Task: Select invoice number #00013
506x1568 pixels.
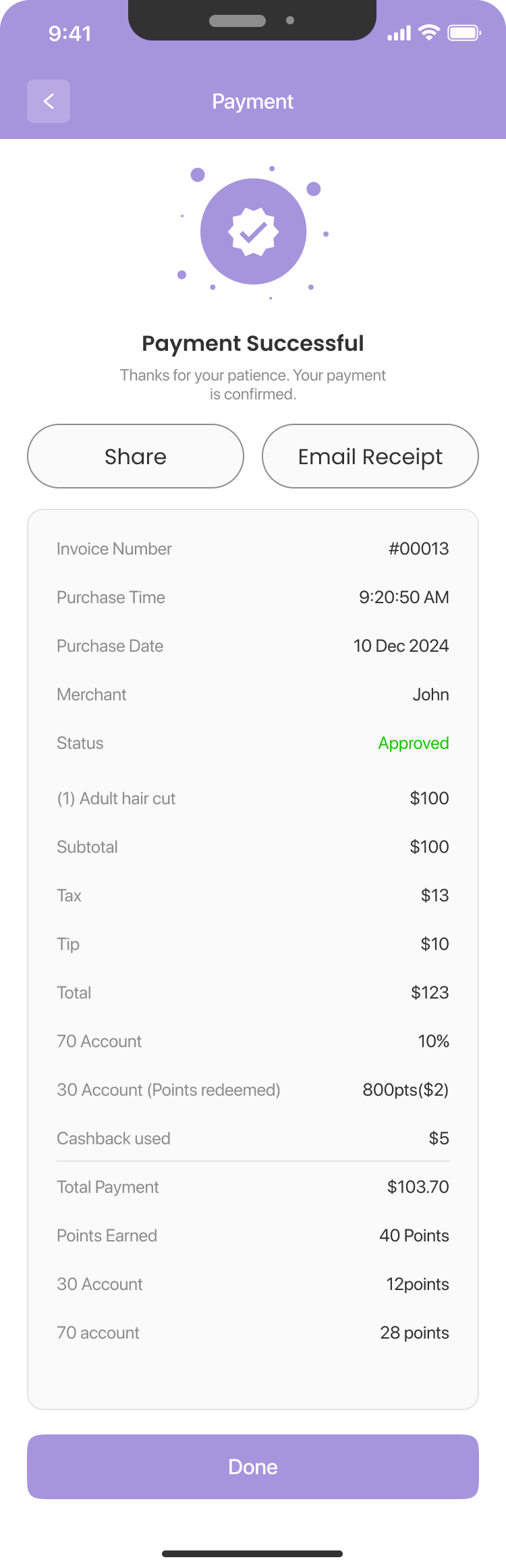Action: pos(418,549)
